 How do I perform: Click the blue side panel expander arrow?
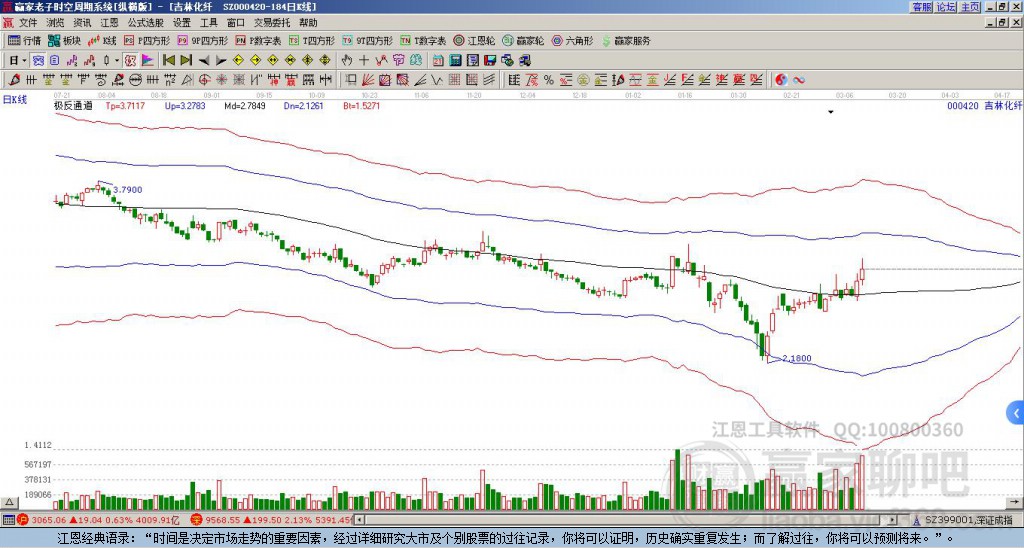[1016, 413]
